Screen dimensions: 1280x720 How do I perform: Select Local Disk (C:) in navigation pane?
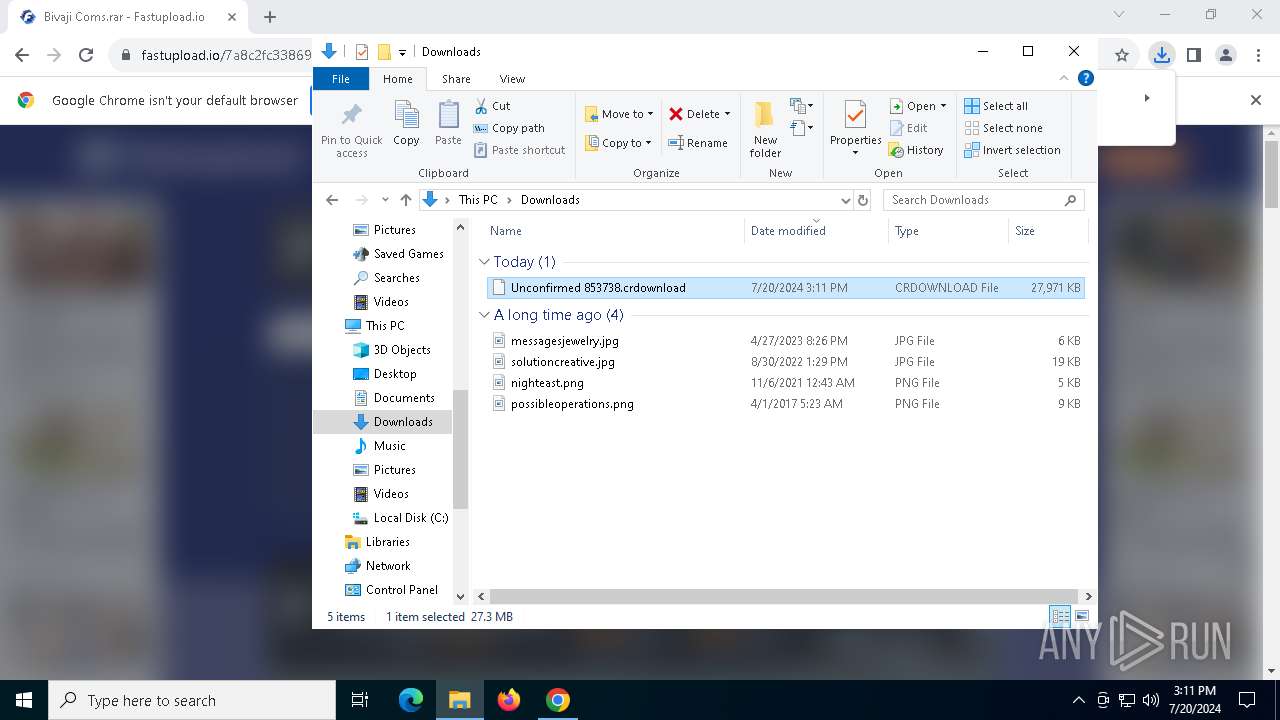pyautogui.click(x=411, y=518)
